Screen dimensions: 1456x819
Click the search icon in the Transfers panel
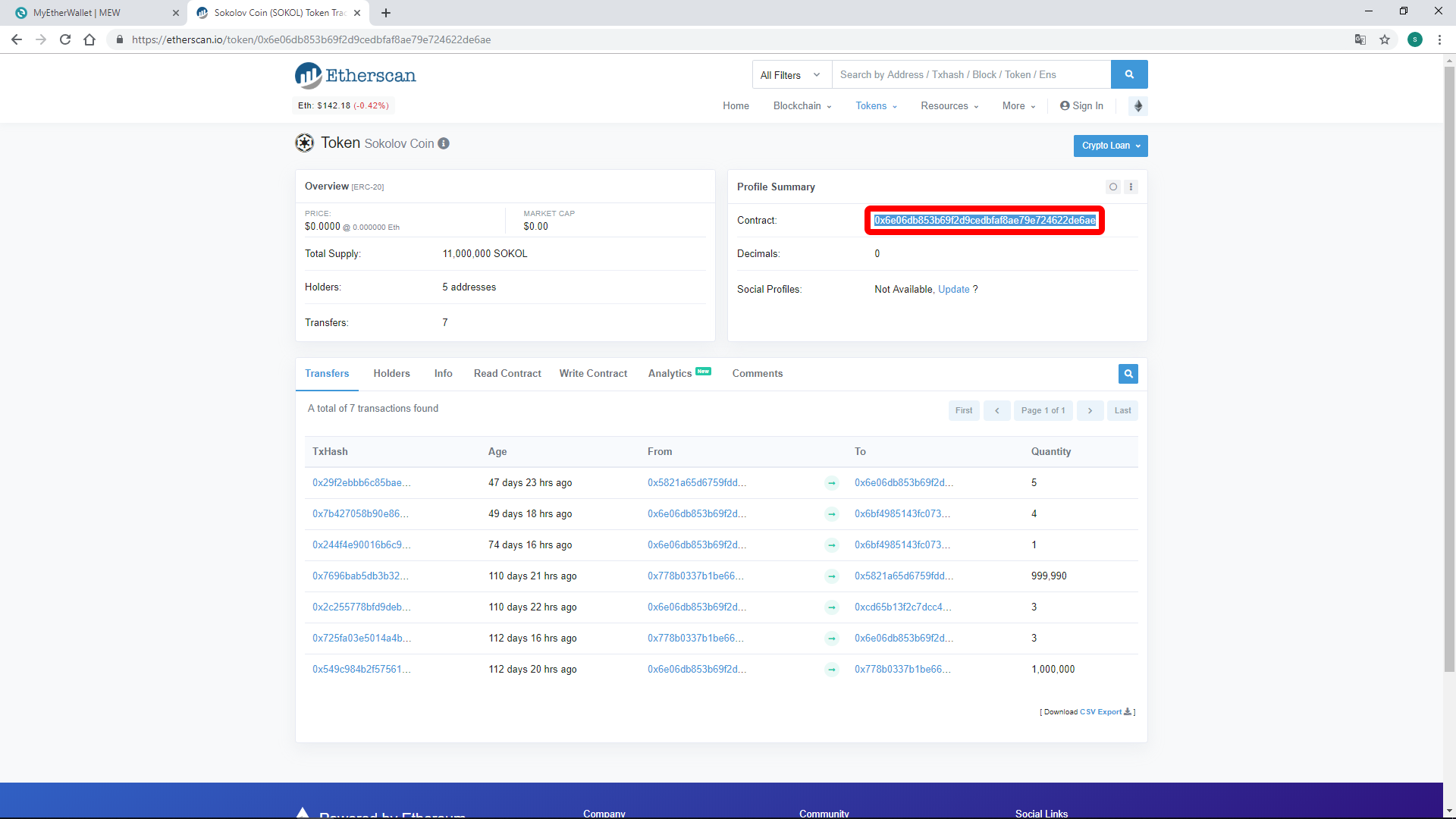[x=1128, y=374]
